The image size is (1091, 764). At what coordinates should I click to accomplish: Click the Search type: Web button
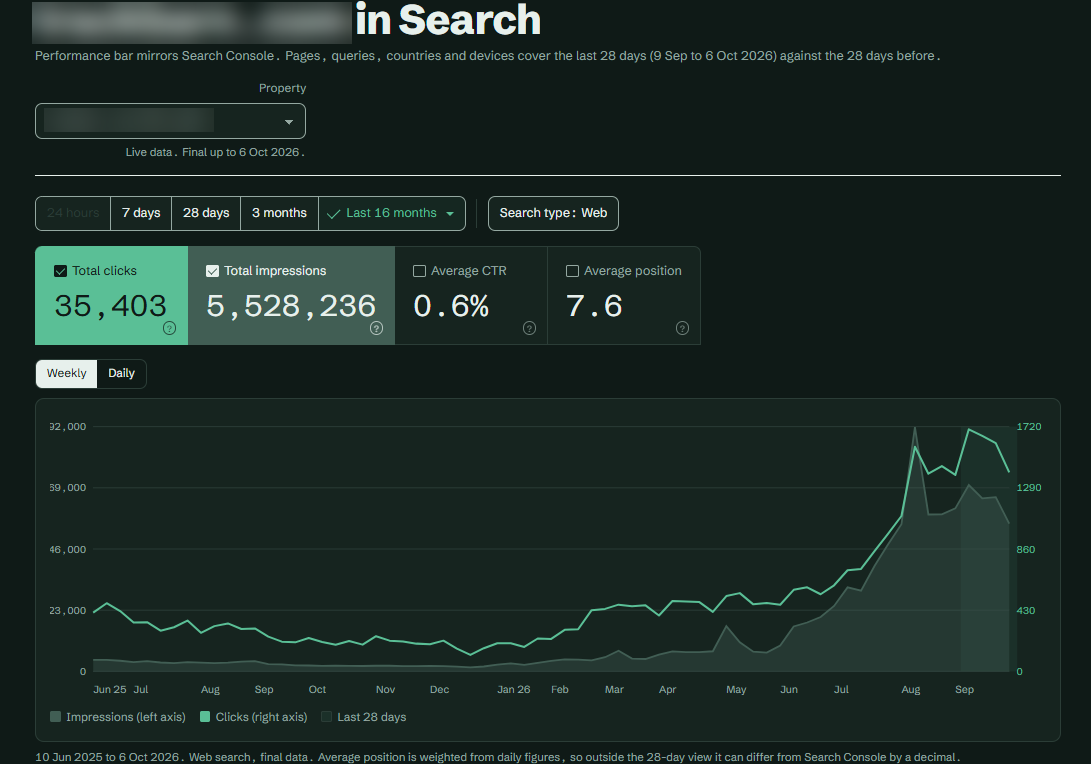[553, 213]
